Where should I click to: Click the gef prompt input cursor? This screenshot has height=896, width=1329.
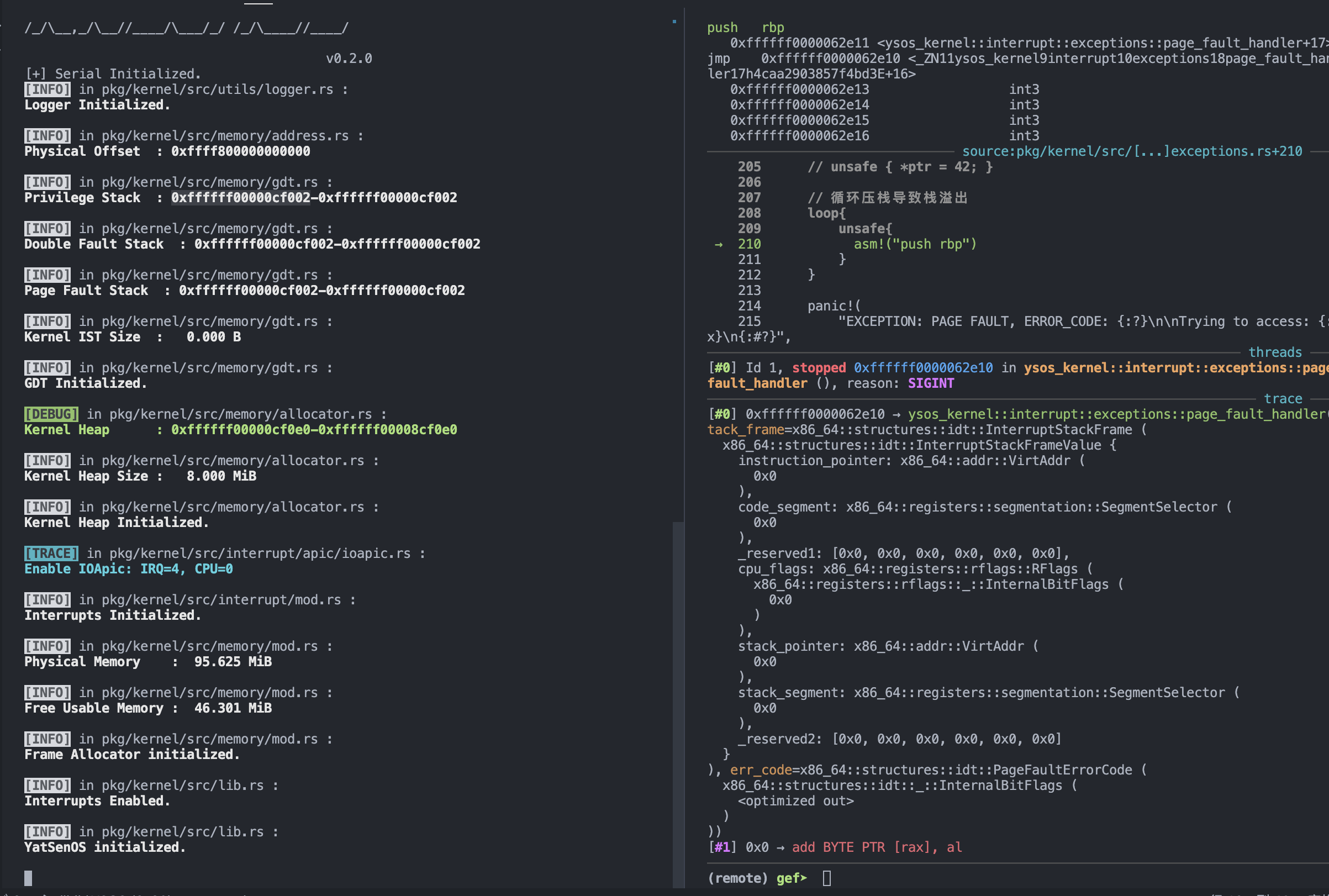pyautogui.click(x=827, y=878)
